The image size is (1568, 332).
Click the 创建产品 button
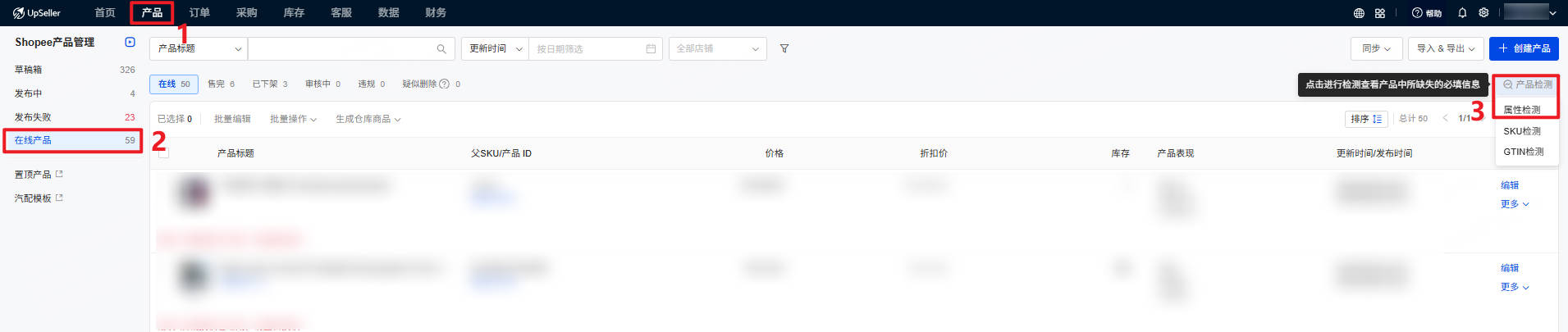coord(1524,49)
